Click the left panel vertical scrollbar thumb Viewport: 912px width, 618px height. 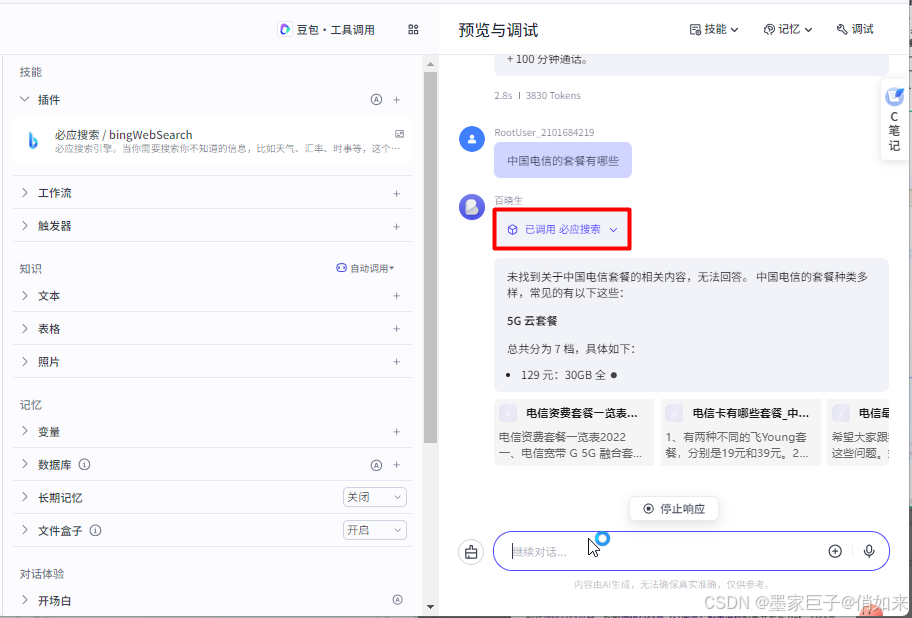click(430, 257)
